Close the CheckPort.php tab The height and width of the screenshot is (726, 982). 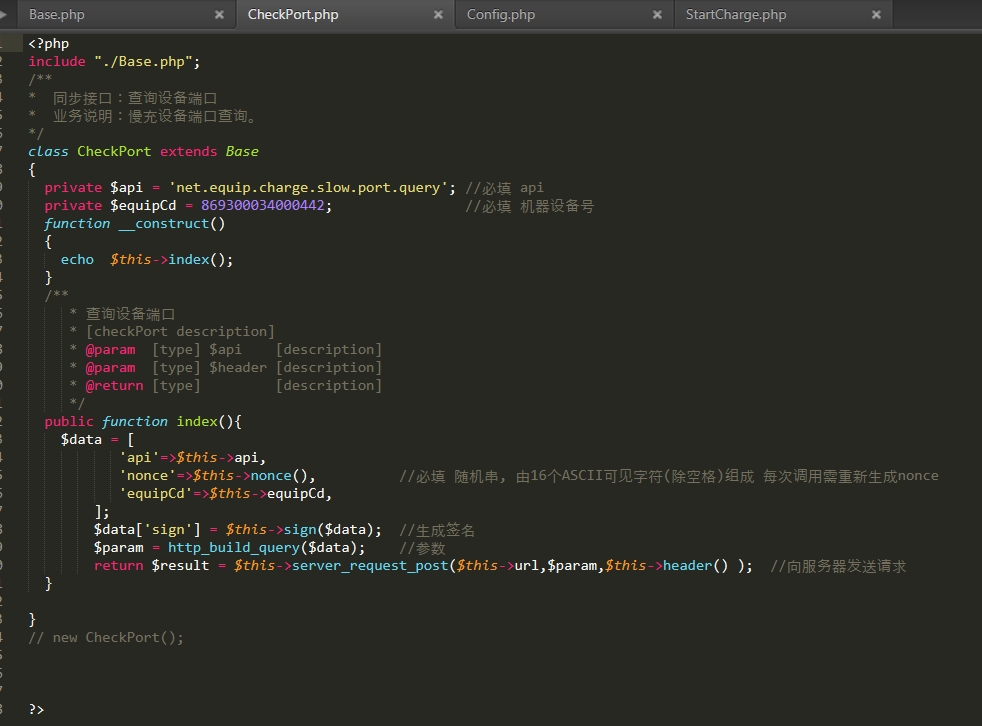438,15
